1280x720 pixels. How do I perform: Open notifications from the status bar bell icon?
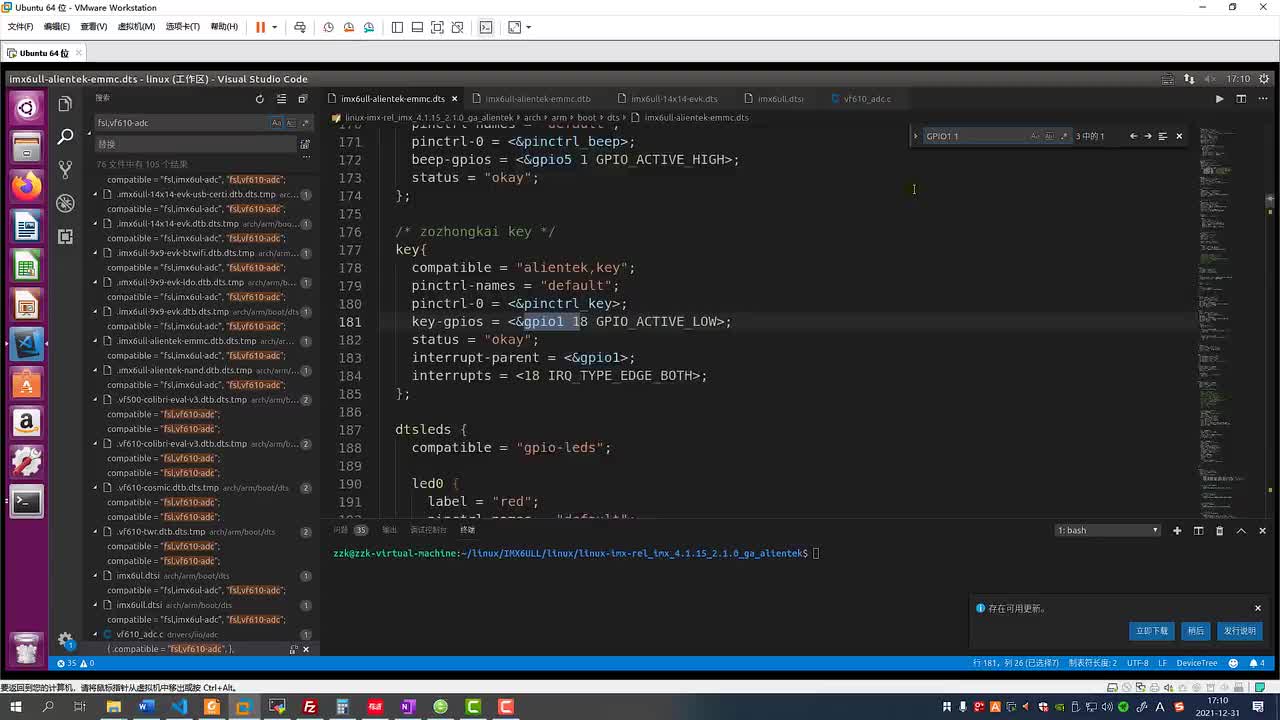[x=1259, y=663]
